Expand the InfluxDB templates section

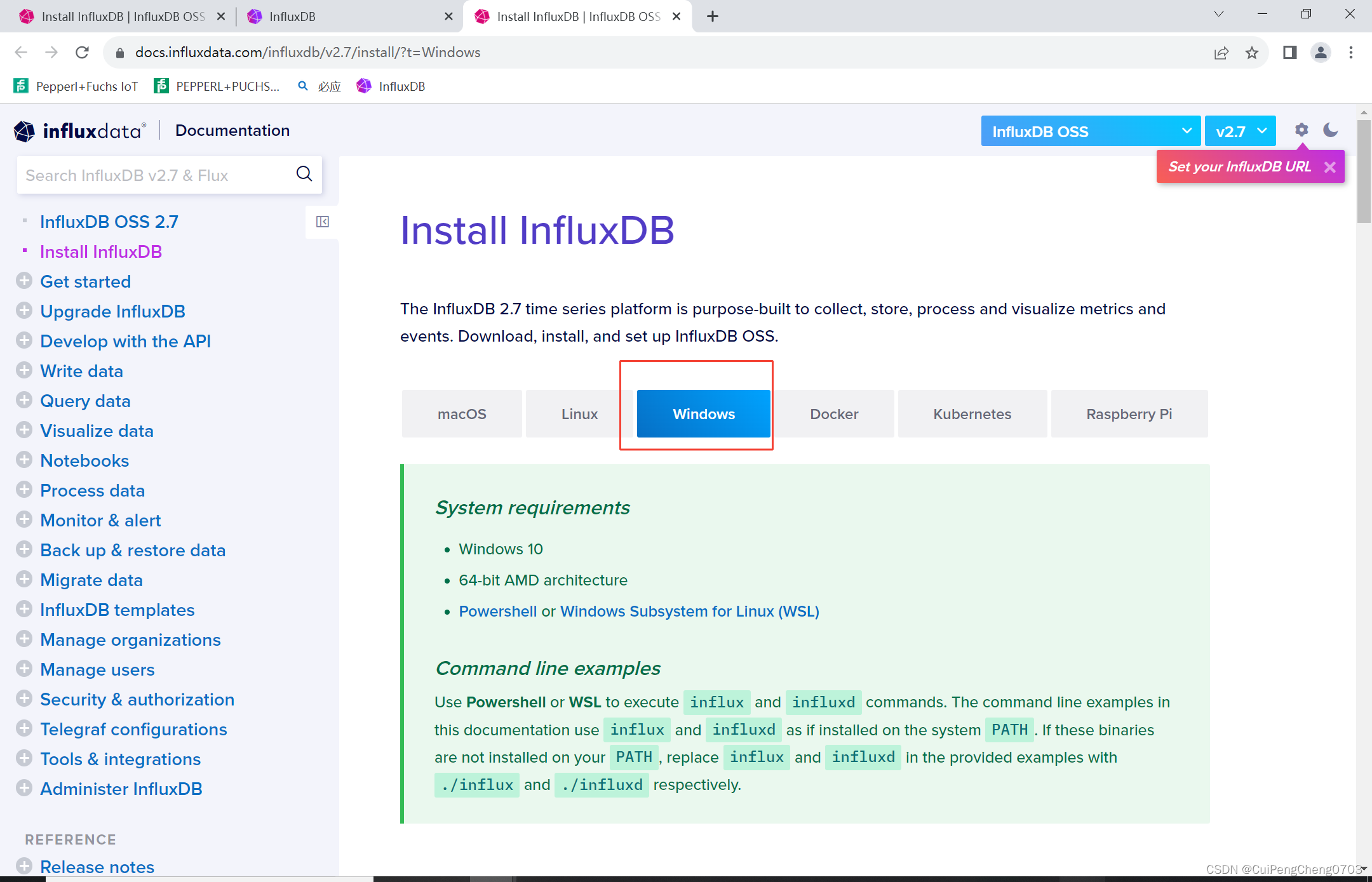pyautogui.click(x=24, y=609)
